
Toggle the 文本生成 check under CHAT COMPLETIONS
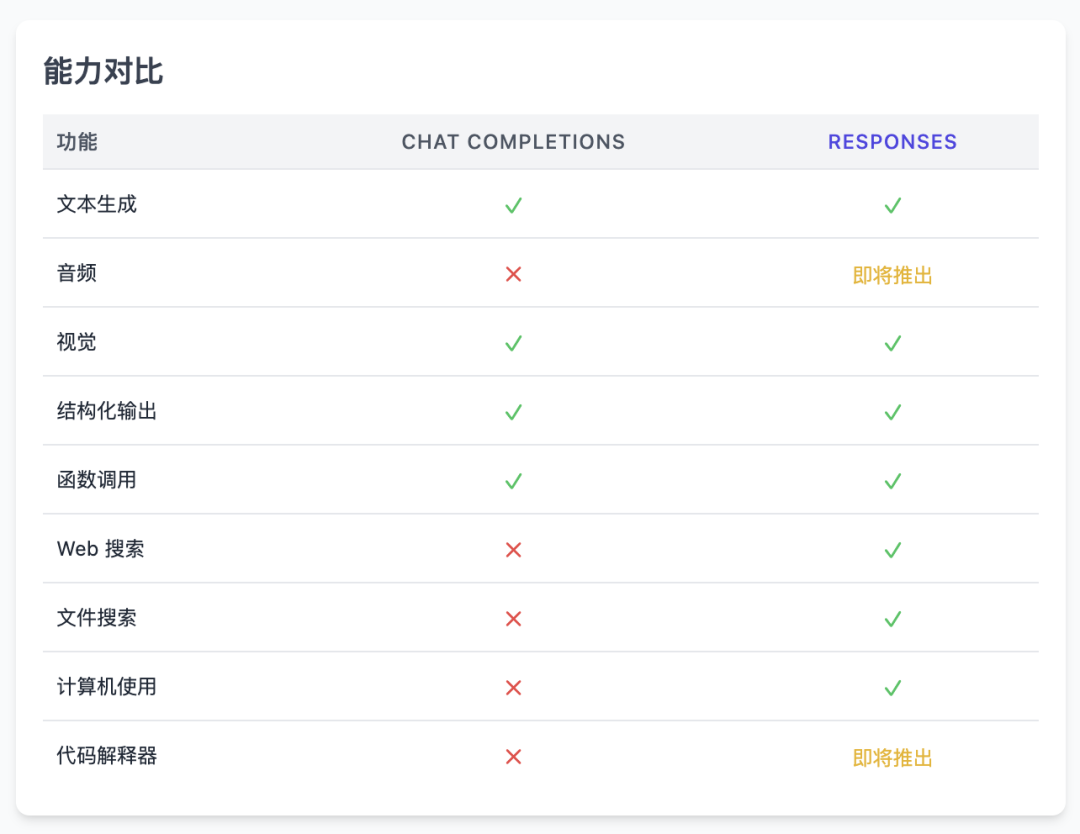[x=513, y=205]
